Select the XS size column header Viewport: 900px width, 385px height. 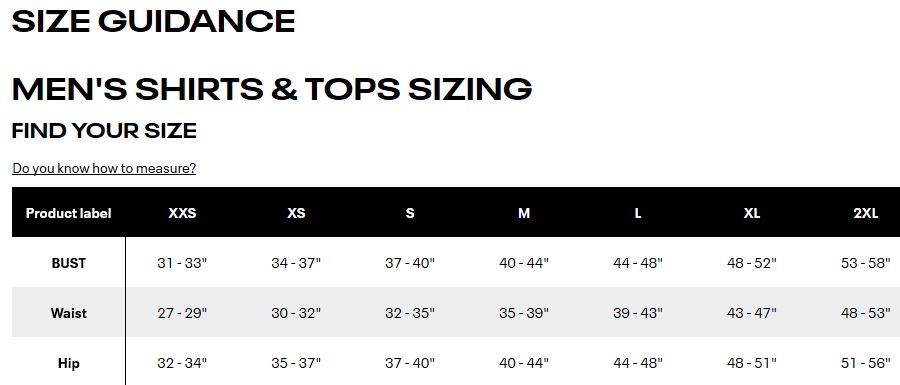pyautogui.click(x=296, y=213)
